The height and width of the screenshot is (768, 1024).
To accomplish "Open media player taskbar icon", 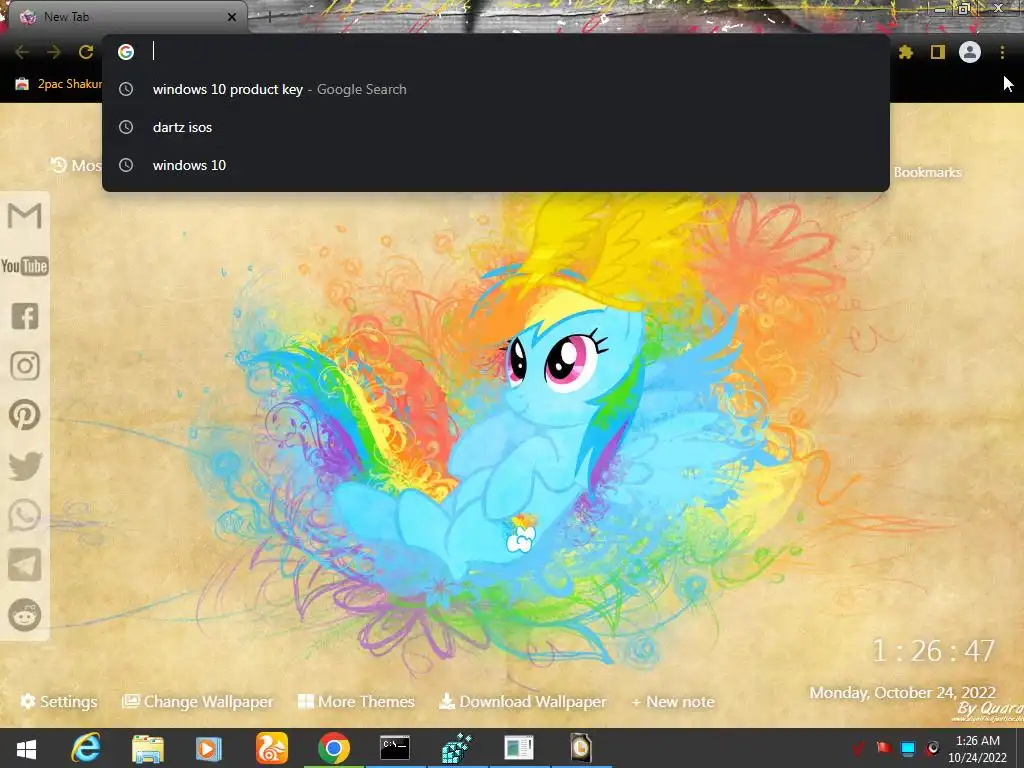I will [x=209, y=748].
